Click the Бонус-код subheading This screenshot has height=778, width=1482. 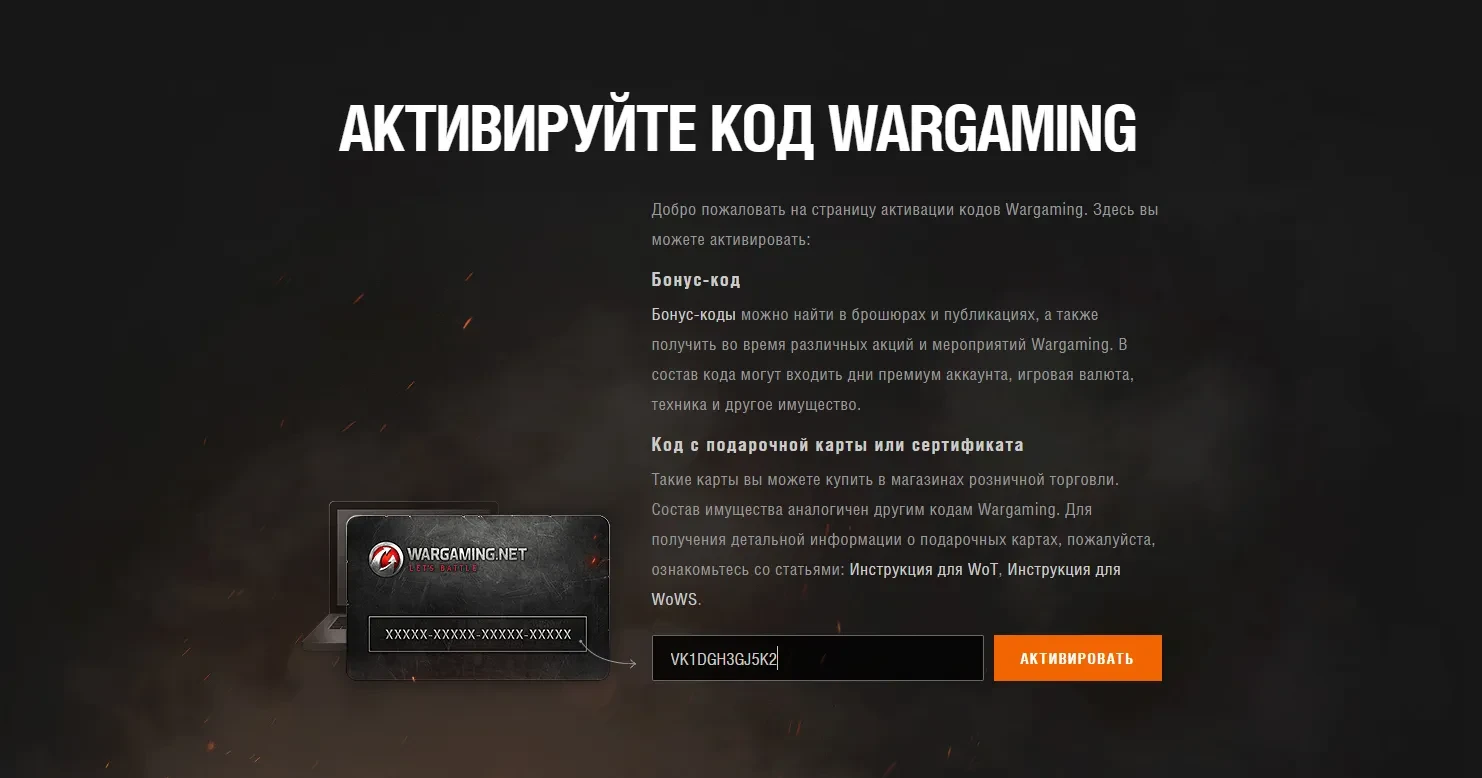pos(696,279)
